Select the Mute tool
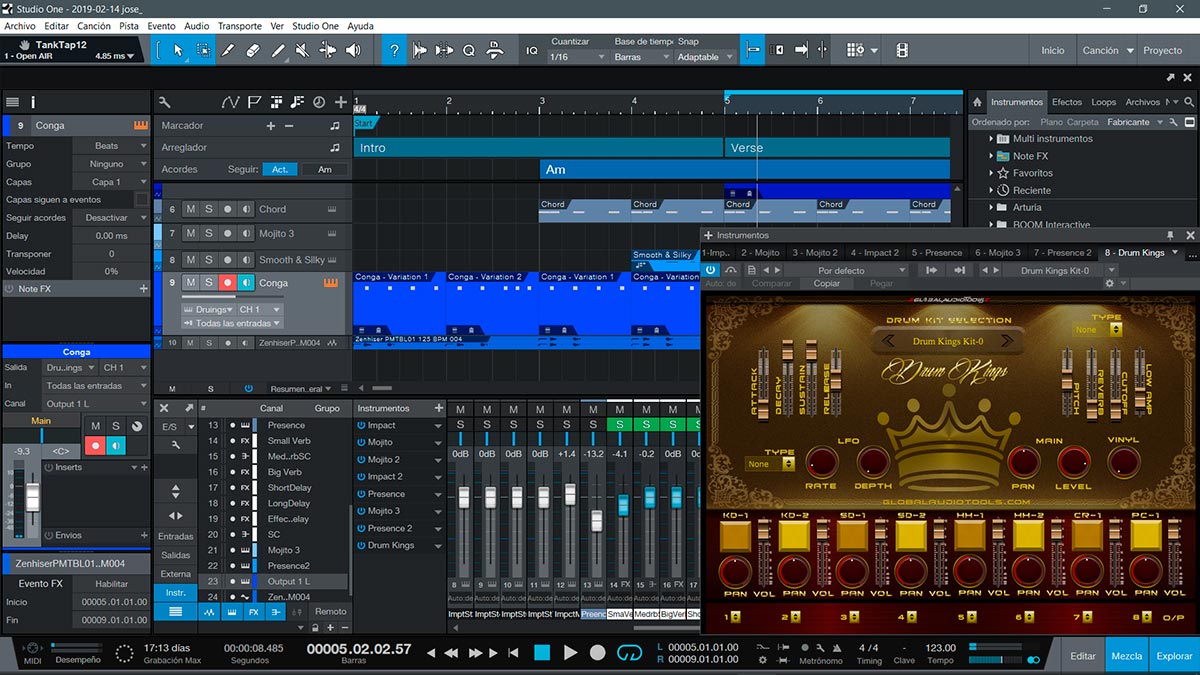 click(x=303, y=50)
